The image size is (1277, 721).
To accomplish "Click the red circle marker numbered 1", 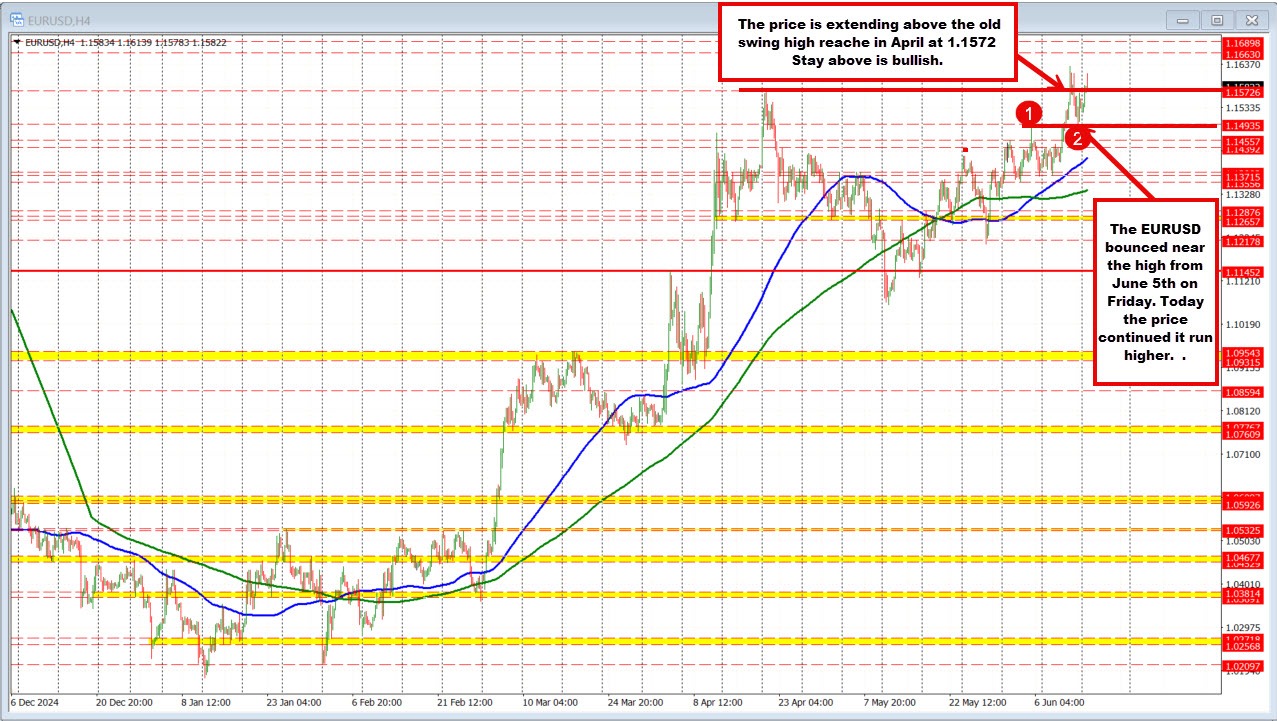I will [x=1028, y=114].
